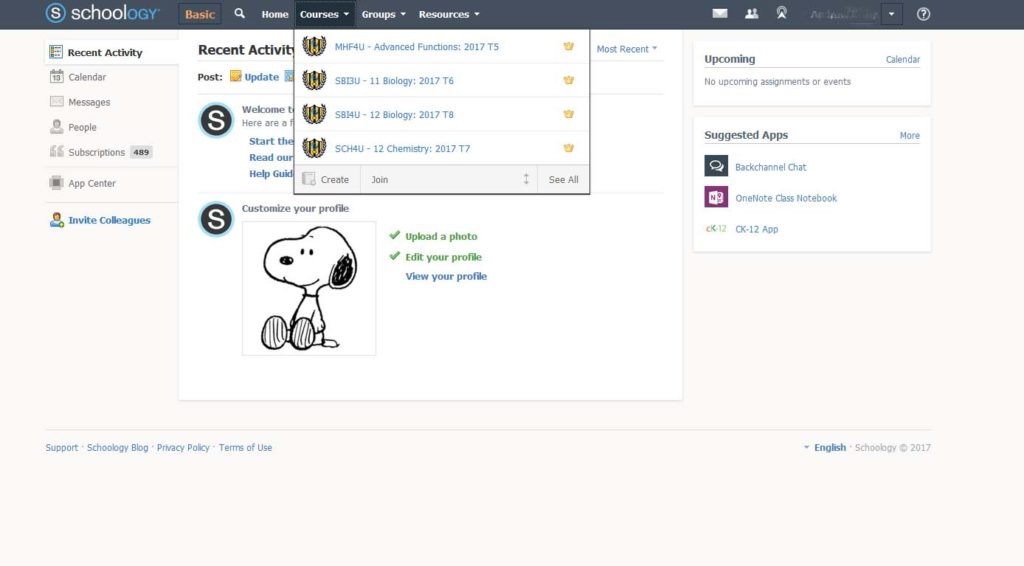Open the Backchannel Chat link
Image resolution: width=1024 pixels, height=566 pixels.
(x=771, y=167)
